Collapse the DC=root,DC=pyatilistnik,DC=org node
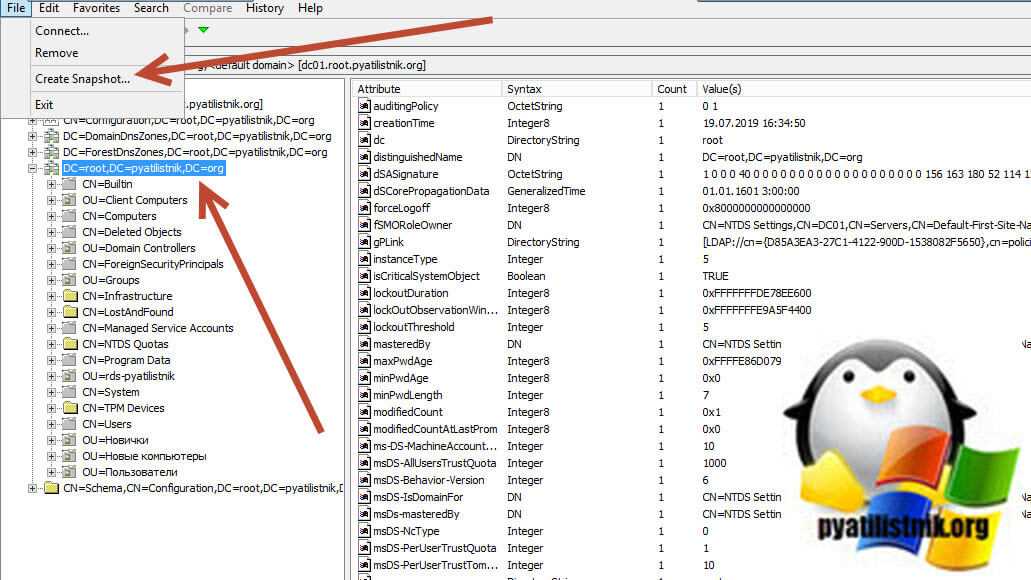The image size is (1031, 580). pyautogui.click(x=32, y=168)
